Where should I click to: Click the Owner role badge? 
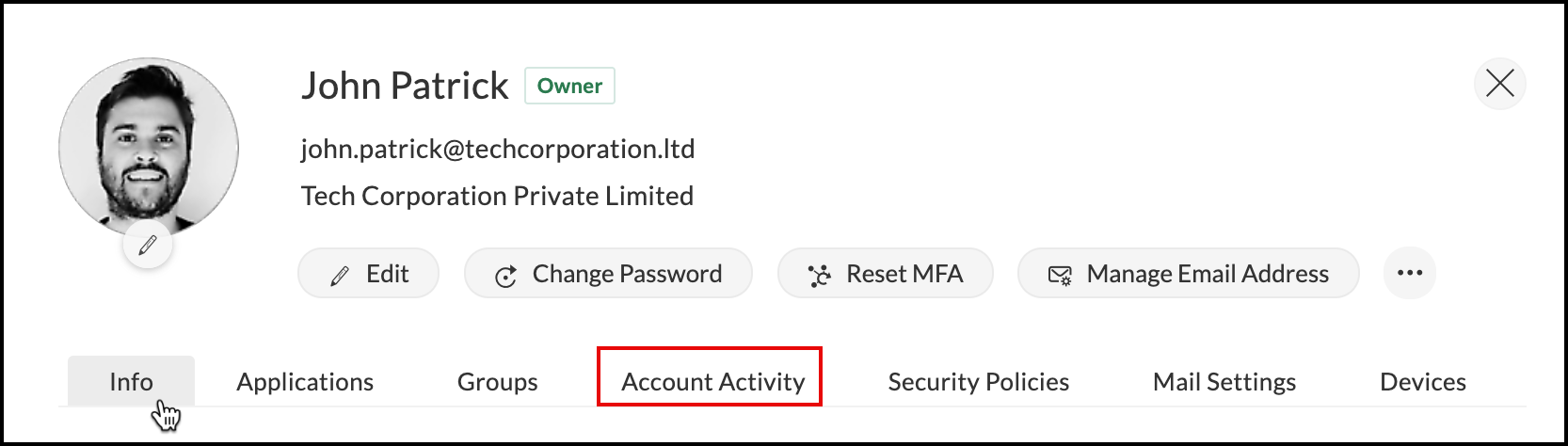pos(569,86)
